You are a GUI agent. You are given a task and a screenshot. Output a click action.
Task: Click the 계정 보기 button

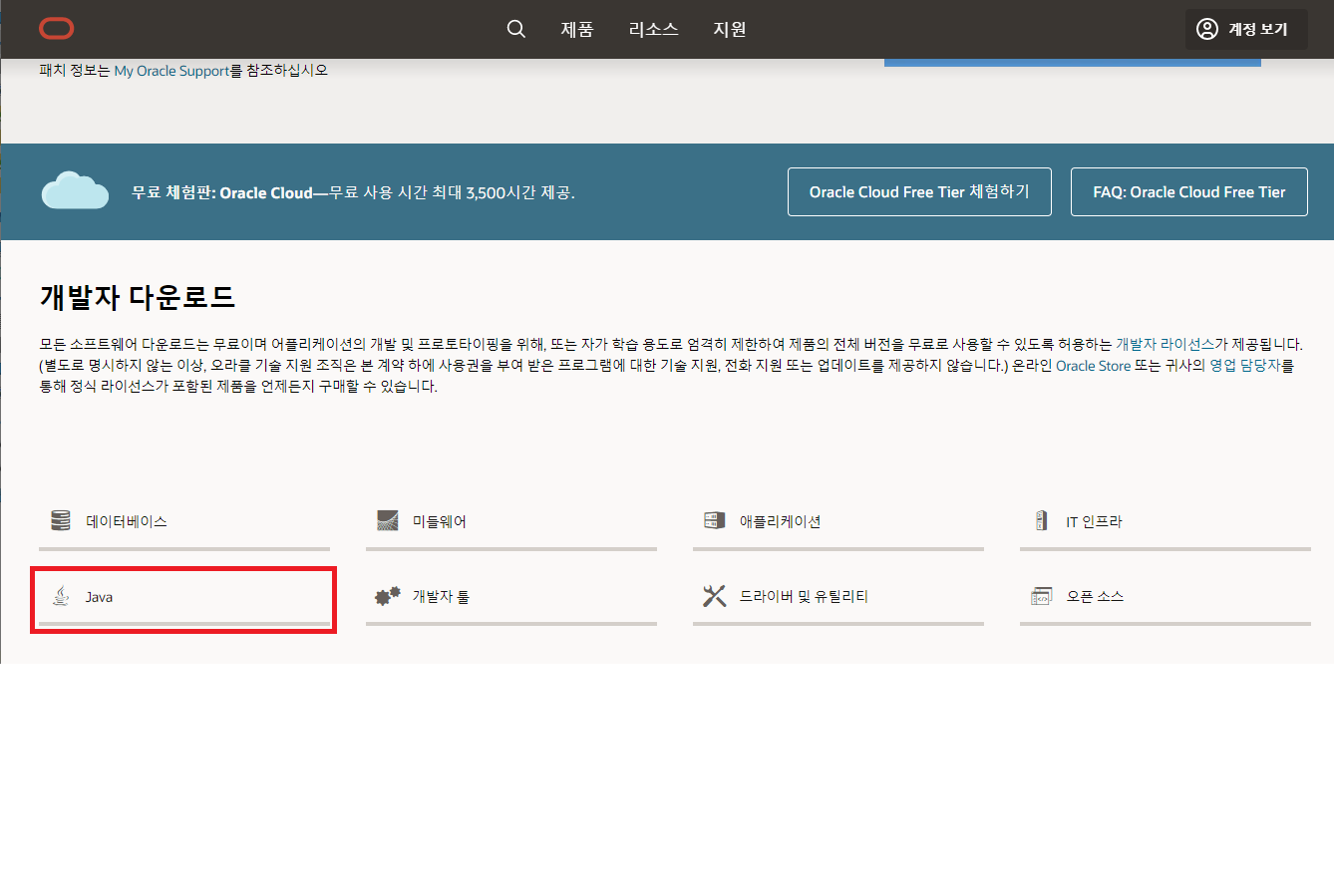pos(1246,29)
